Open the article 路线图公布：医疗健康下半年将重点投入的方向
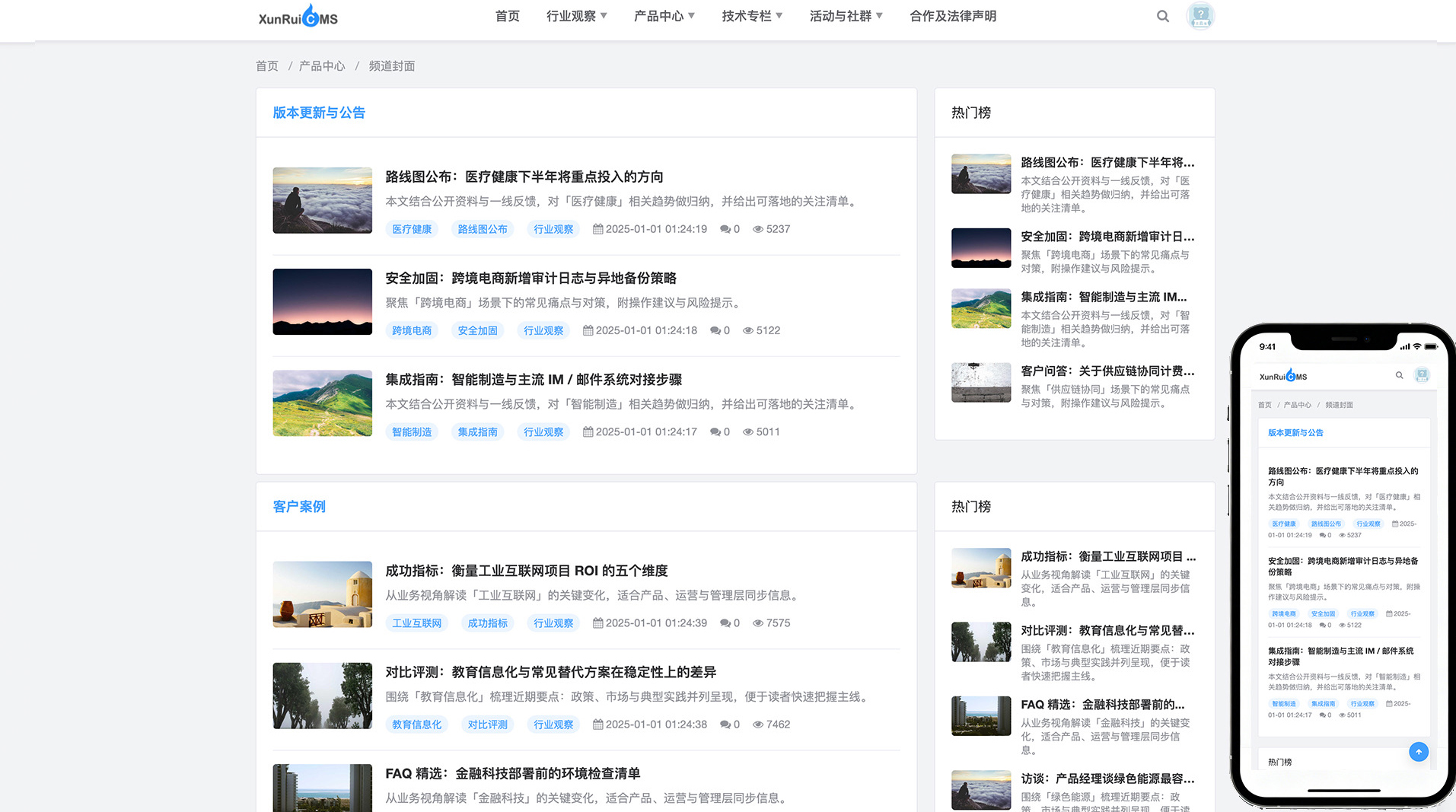The image size is (1456, 812). [x=524, y=177]
